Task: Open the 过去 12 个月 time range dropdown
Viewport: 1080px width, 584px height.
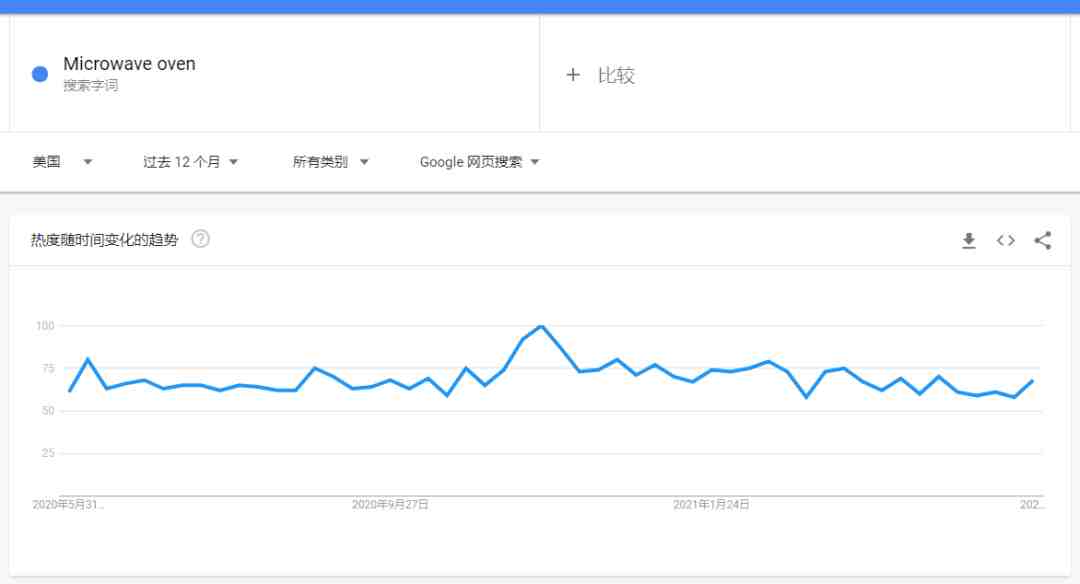Action: click(x=190, y=162)
